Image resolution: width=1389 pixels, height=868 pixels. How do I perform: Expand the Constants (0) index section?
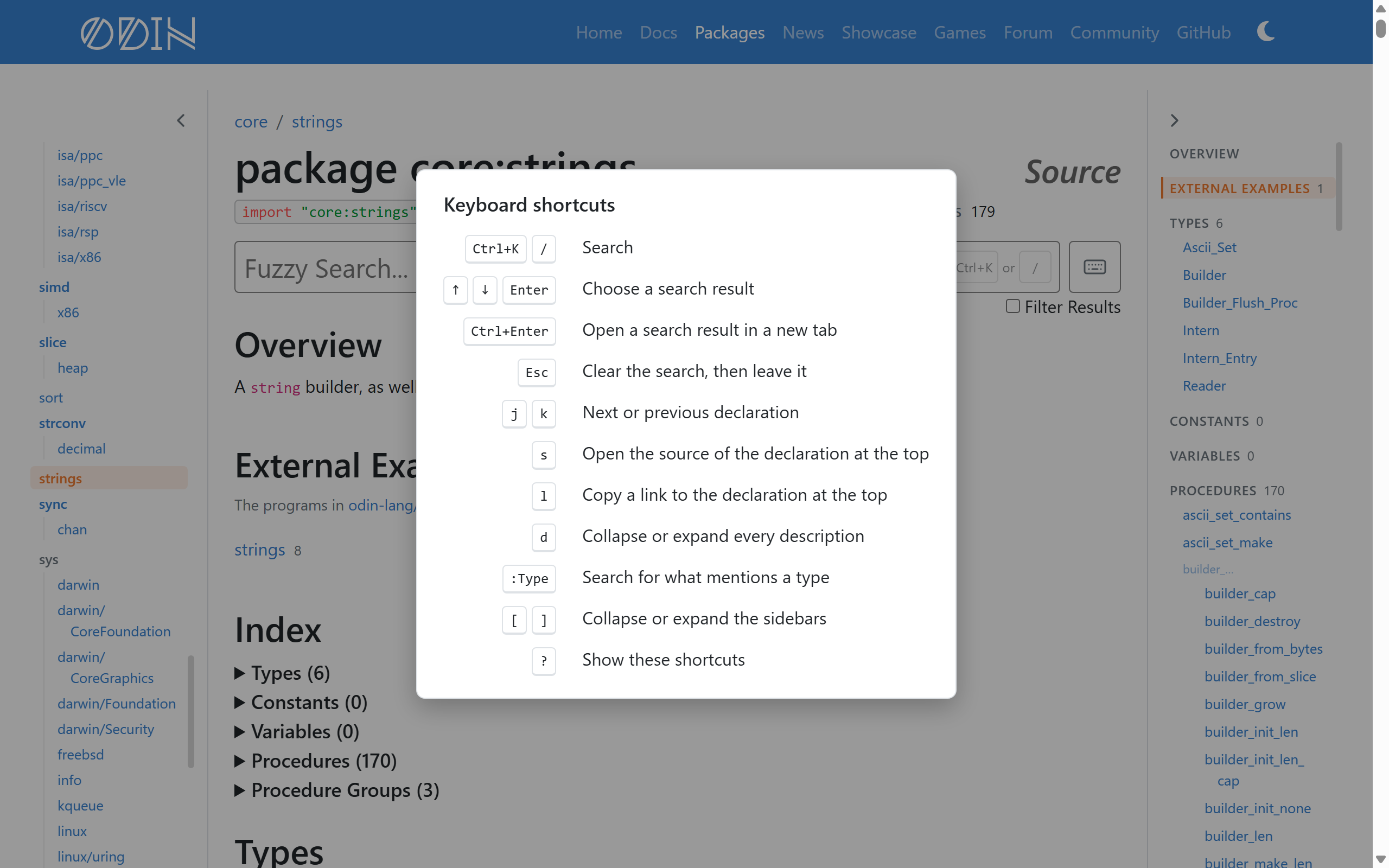(301, 702)
